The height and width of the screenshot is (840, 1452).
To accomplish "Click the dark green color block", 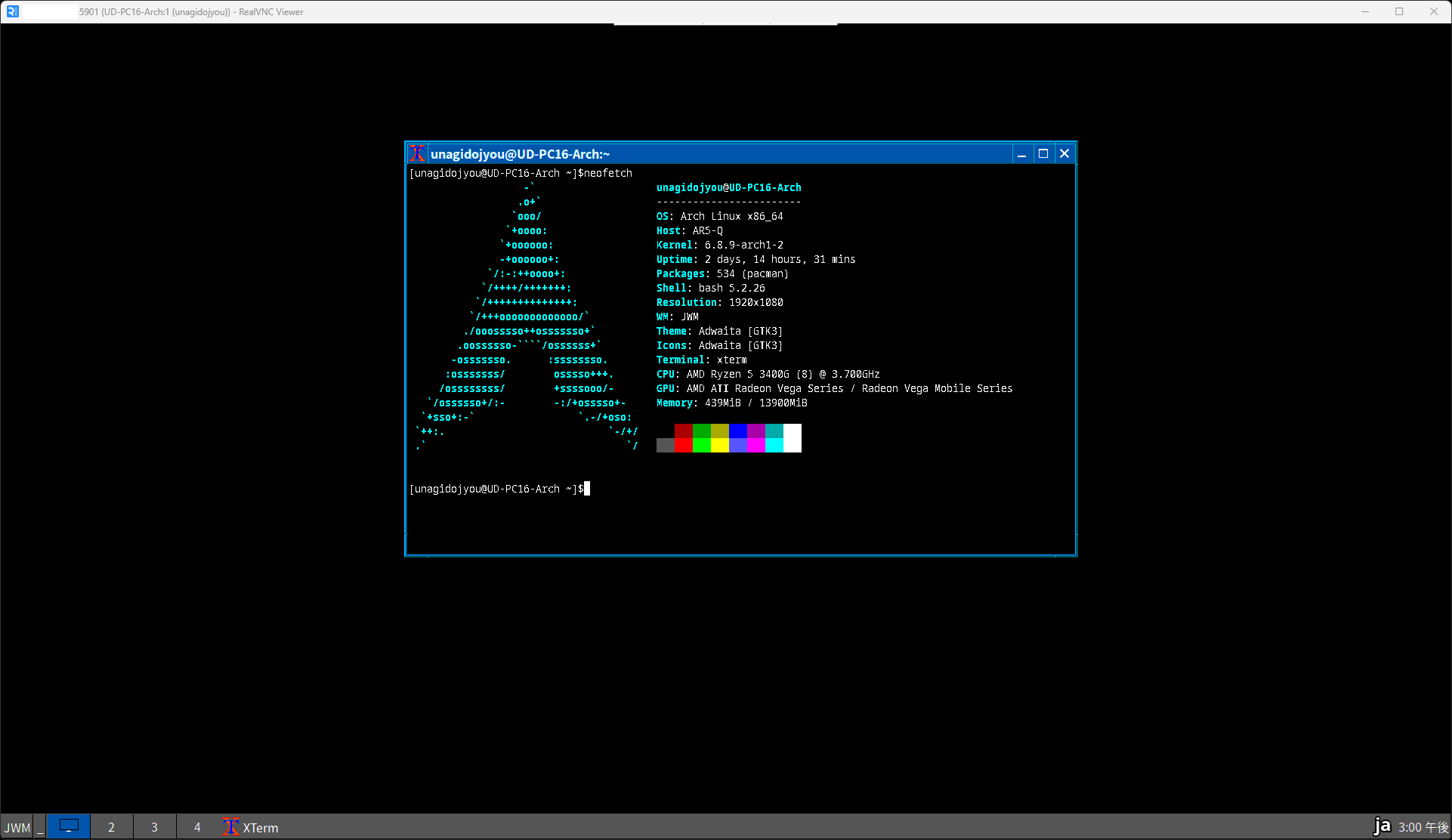I will pyautogui.click(x=702, y=431).
